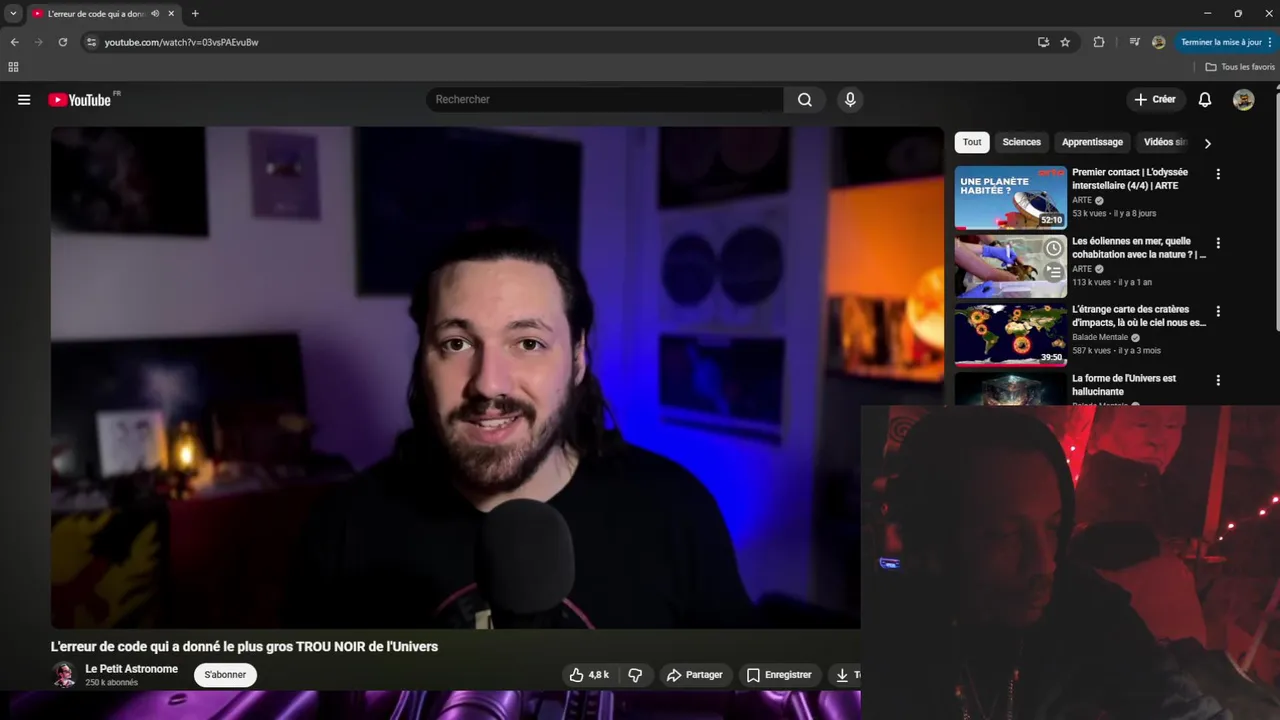This screenshot has width=1280, height=720.
Task: Open the media controls icon in toolbar
Action: [x=1134, y=42]
